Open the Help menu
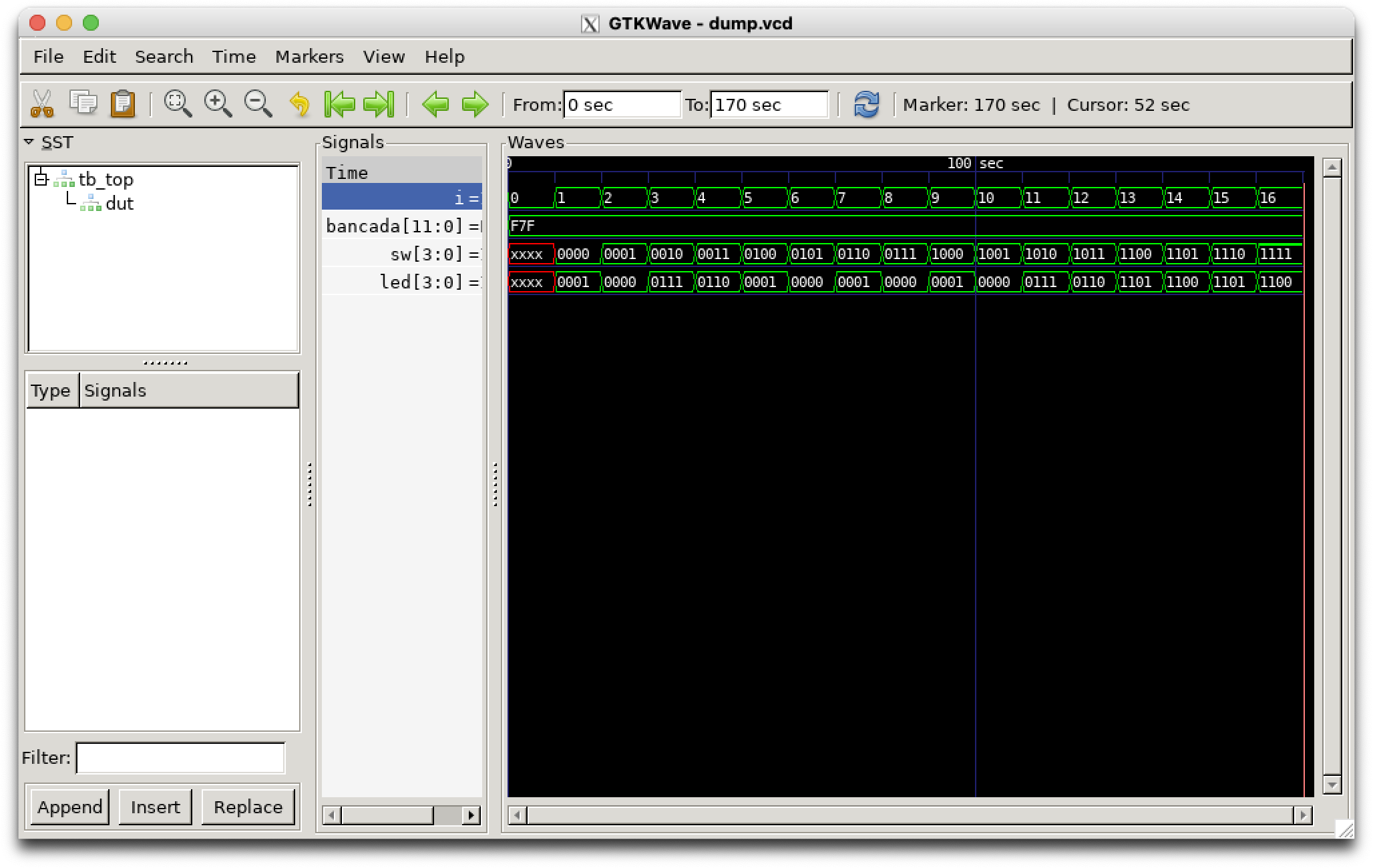 tap(445, 57)
